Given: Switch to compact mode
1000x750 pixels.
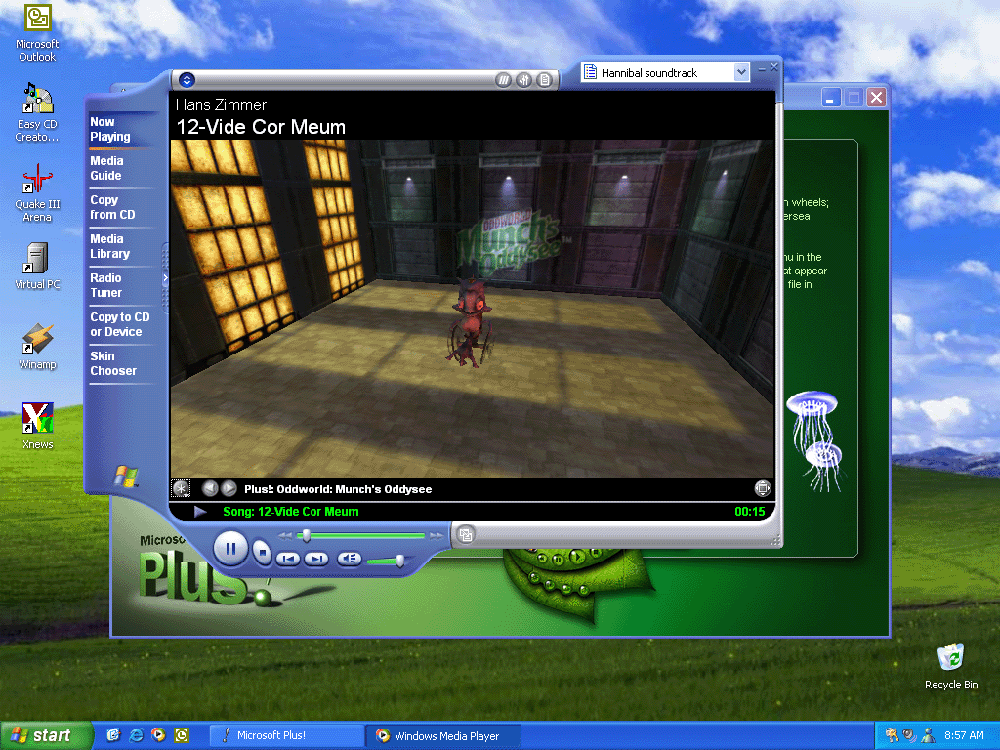Looking at the screenshot, I should pos(466,534).
